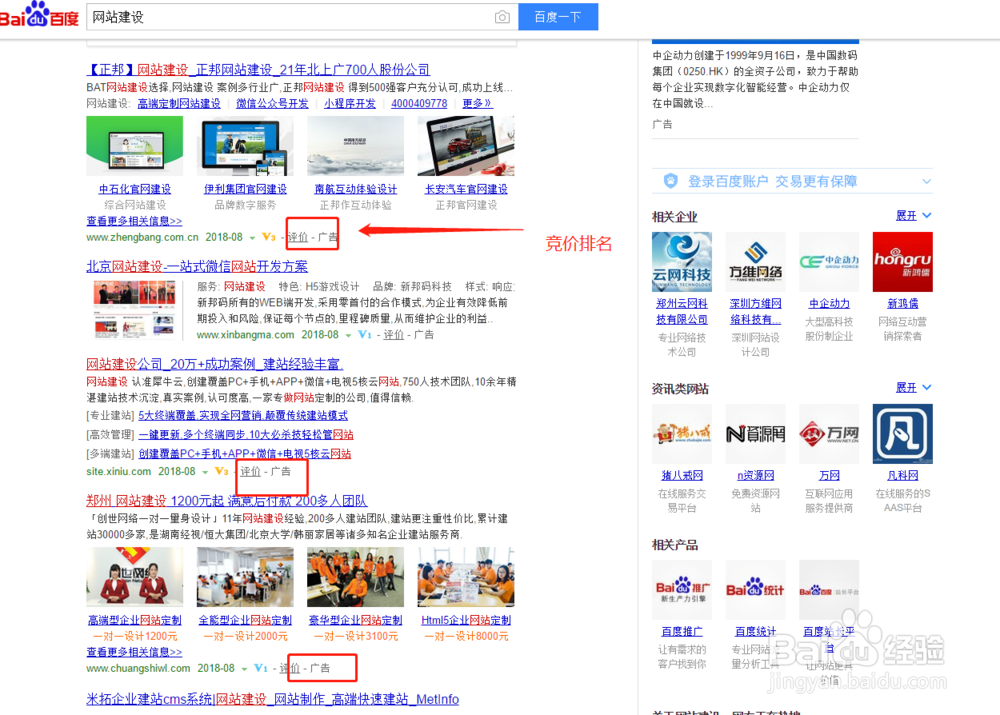
Task: Open 伊利集团官网建设 thumbnail image
Action: pyautogui.click(x=245, y=146)
